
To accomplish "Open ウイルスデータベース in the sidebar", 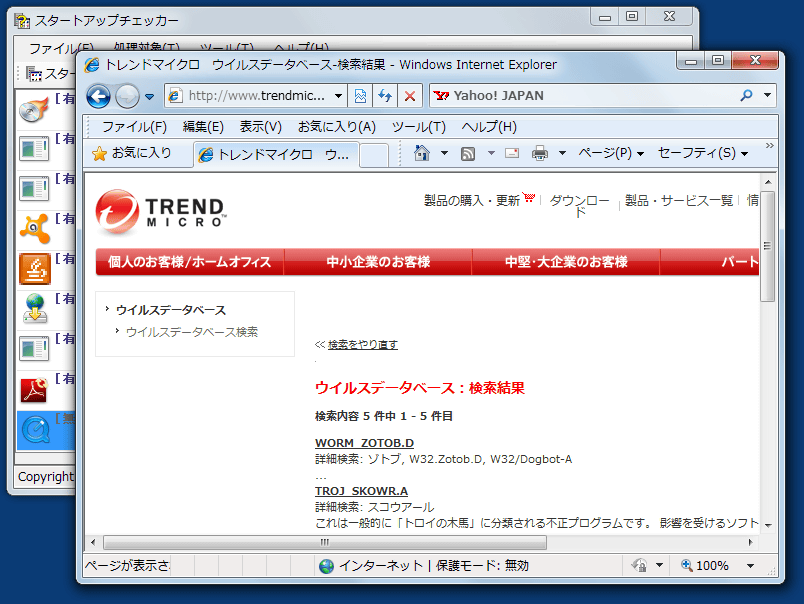I will coord(171,310).
